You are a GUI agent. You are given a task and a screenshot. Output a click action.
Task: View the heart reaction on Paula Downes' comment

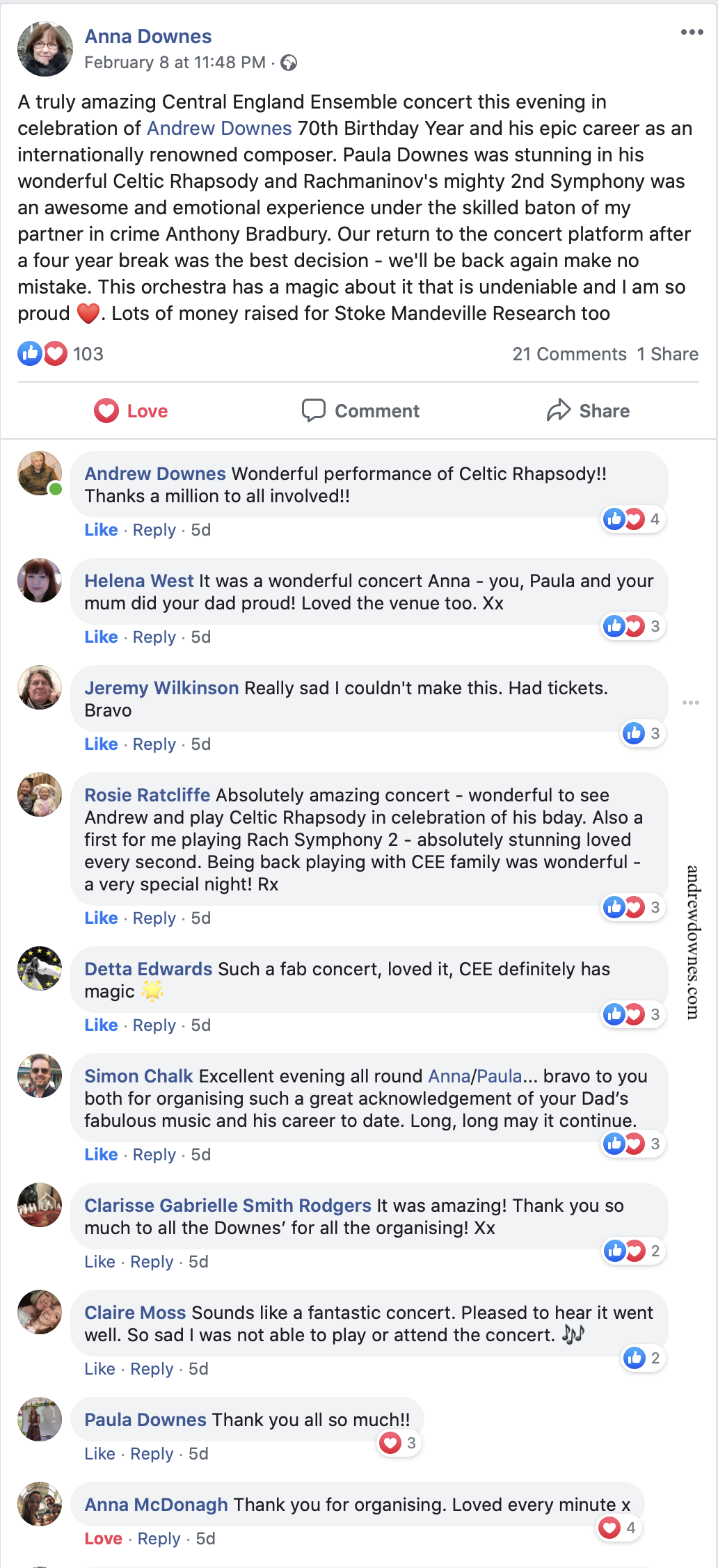tap(399, 1443)
